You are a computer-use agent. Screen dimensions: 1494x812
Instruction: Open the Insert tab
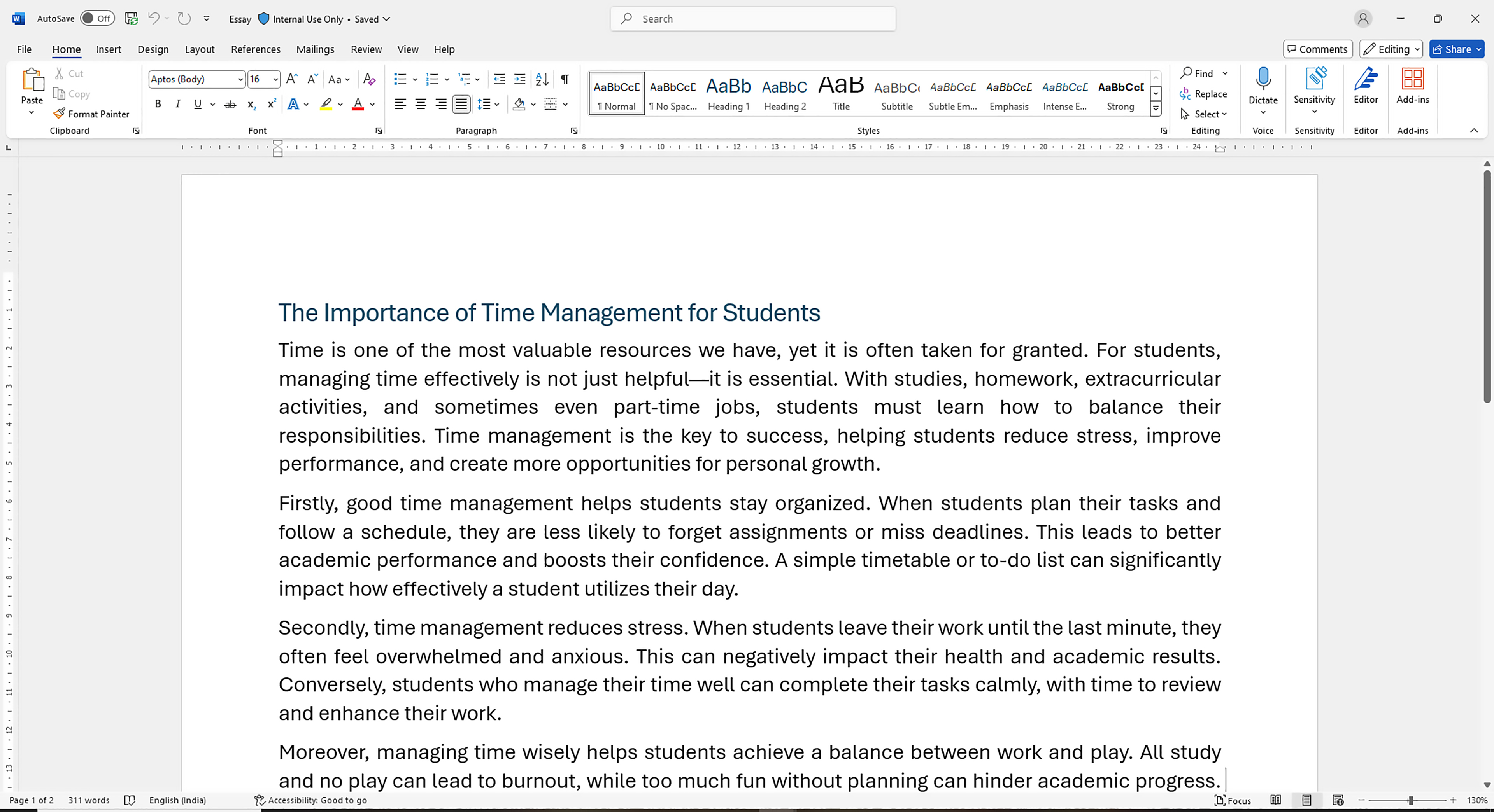click(109, 49)
